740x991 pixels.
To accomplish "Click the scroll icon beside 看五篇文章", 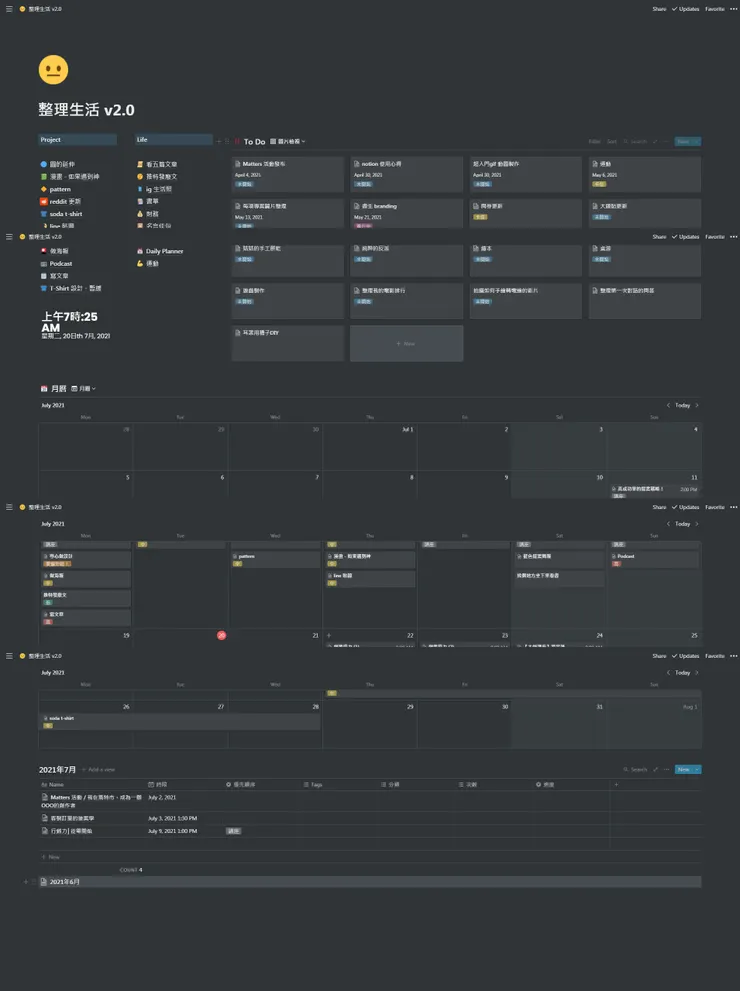I will click(140, 164).
